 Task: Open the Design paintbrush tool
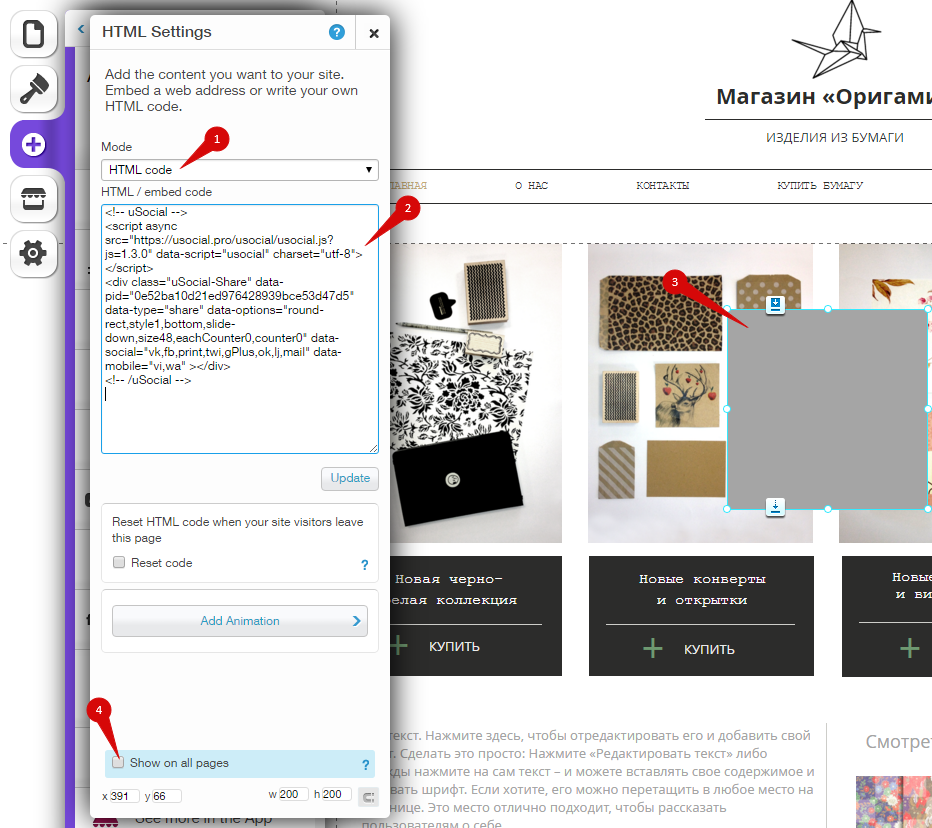33,89
